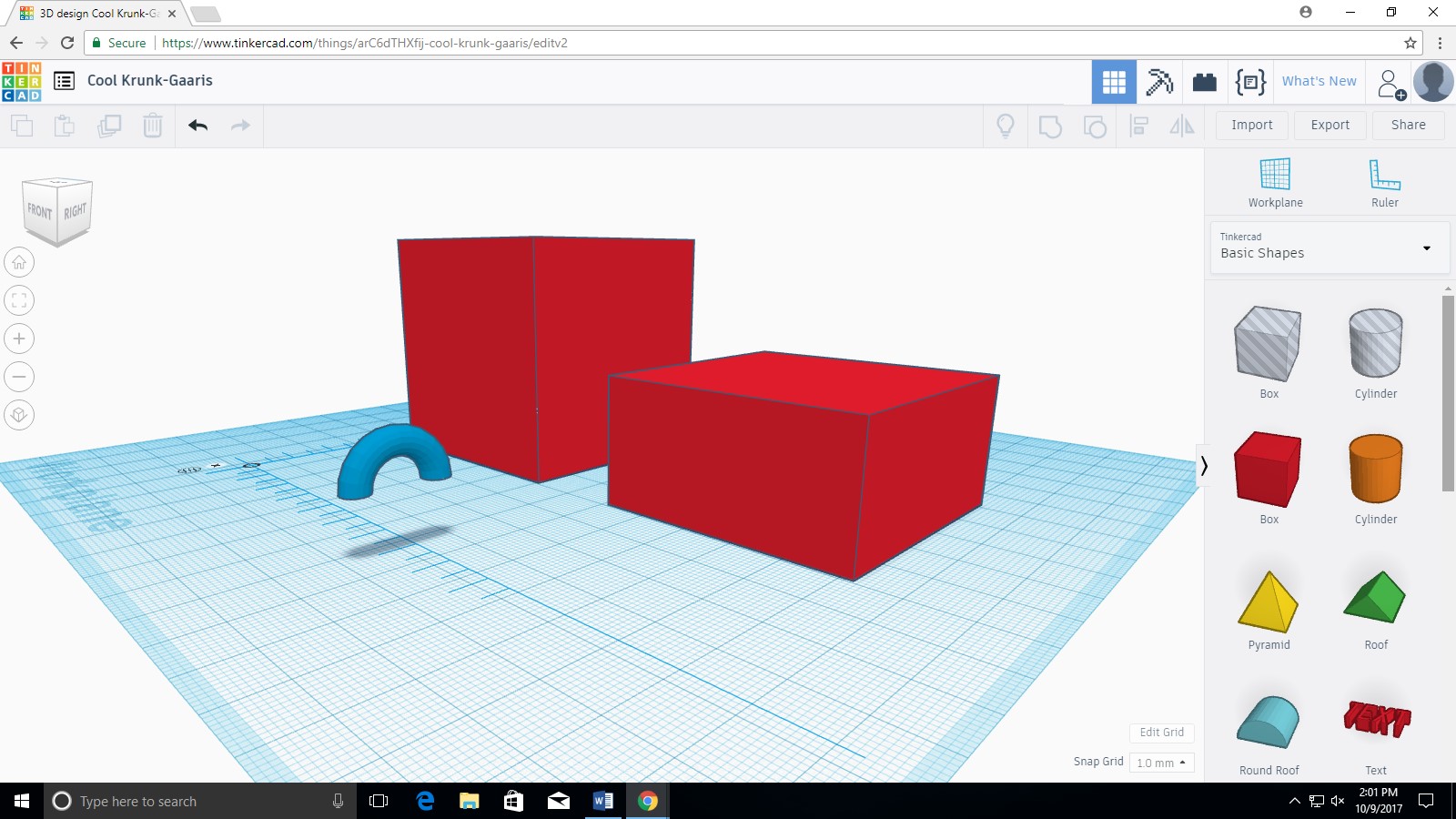
Task: Open the designs list icon
Action: tap(64, 81)
